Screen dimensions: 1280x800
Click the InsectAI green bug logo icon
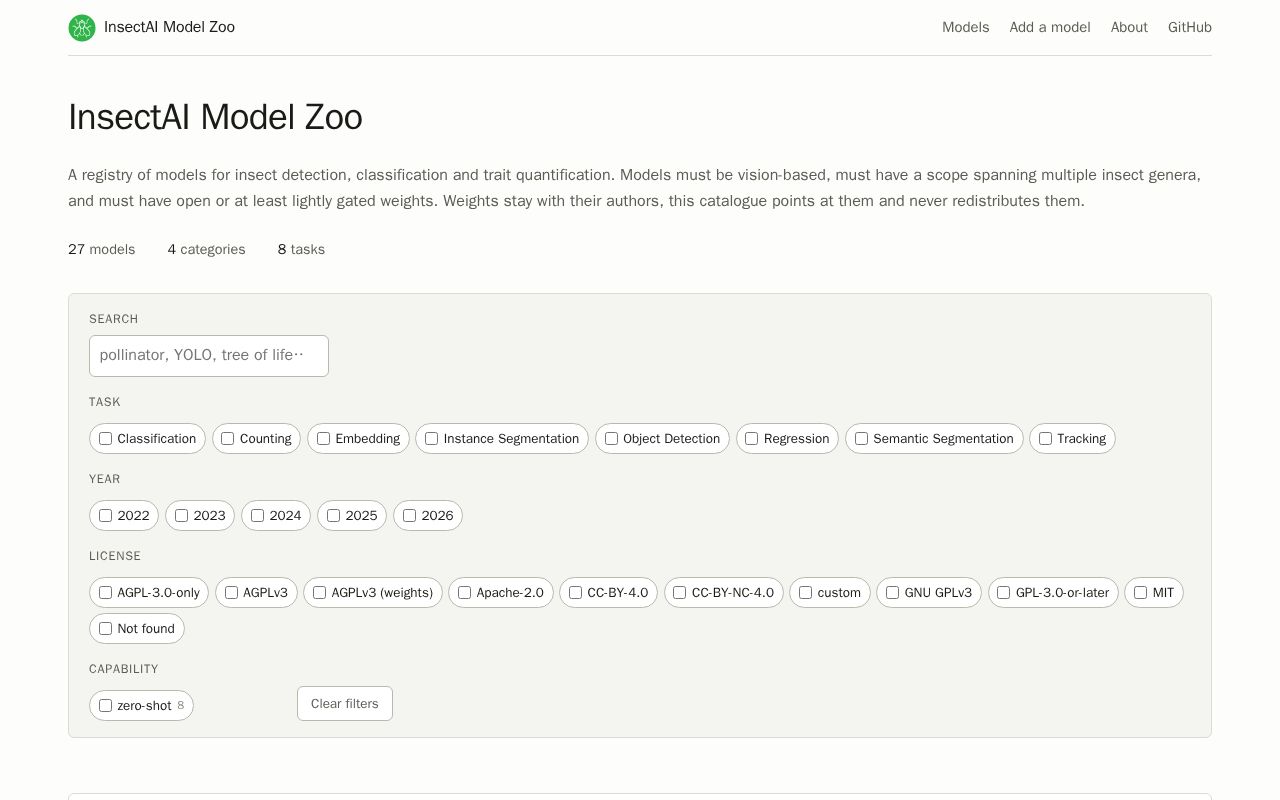pyautogui.click(x=82, y=28)
